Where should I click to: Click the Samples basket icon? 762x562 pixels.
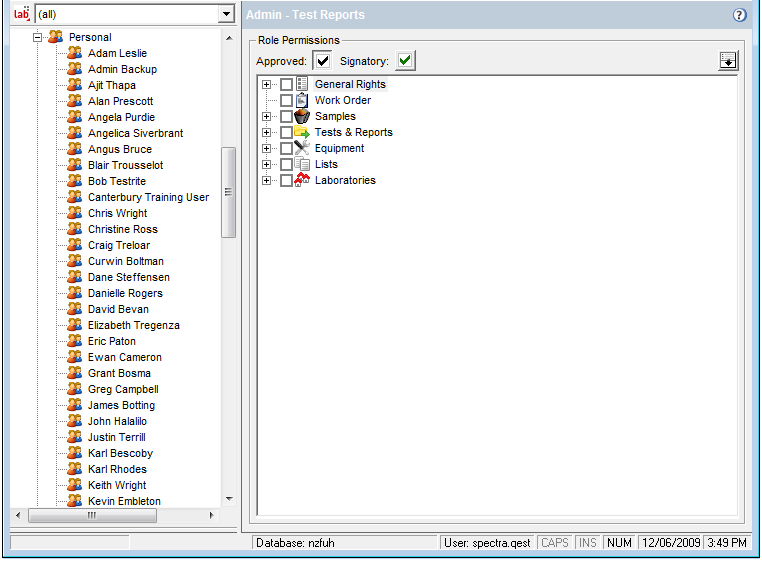pyautogui.click(x=302, y=117)
